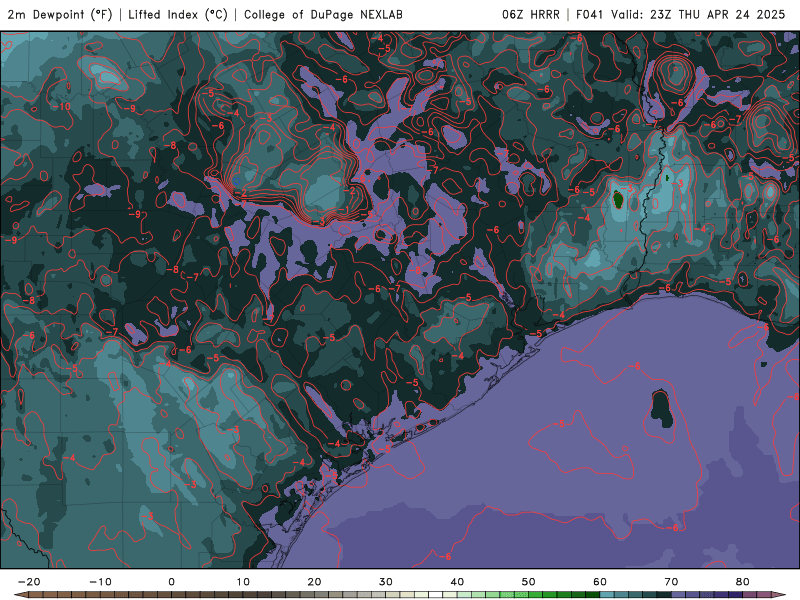Click the right arrow end of color bar
Screen dimensions: 800x600
tap(779, 595)
